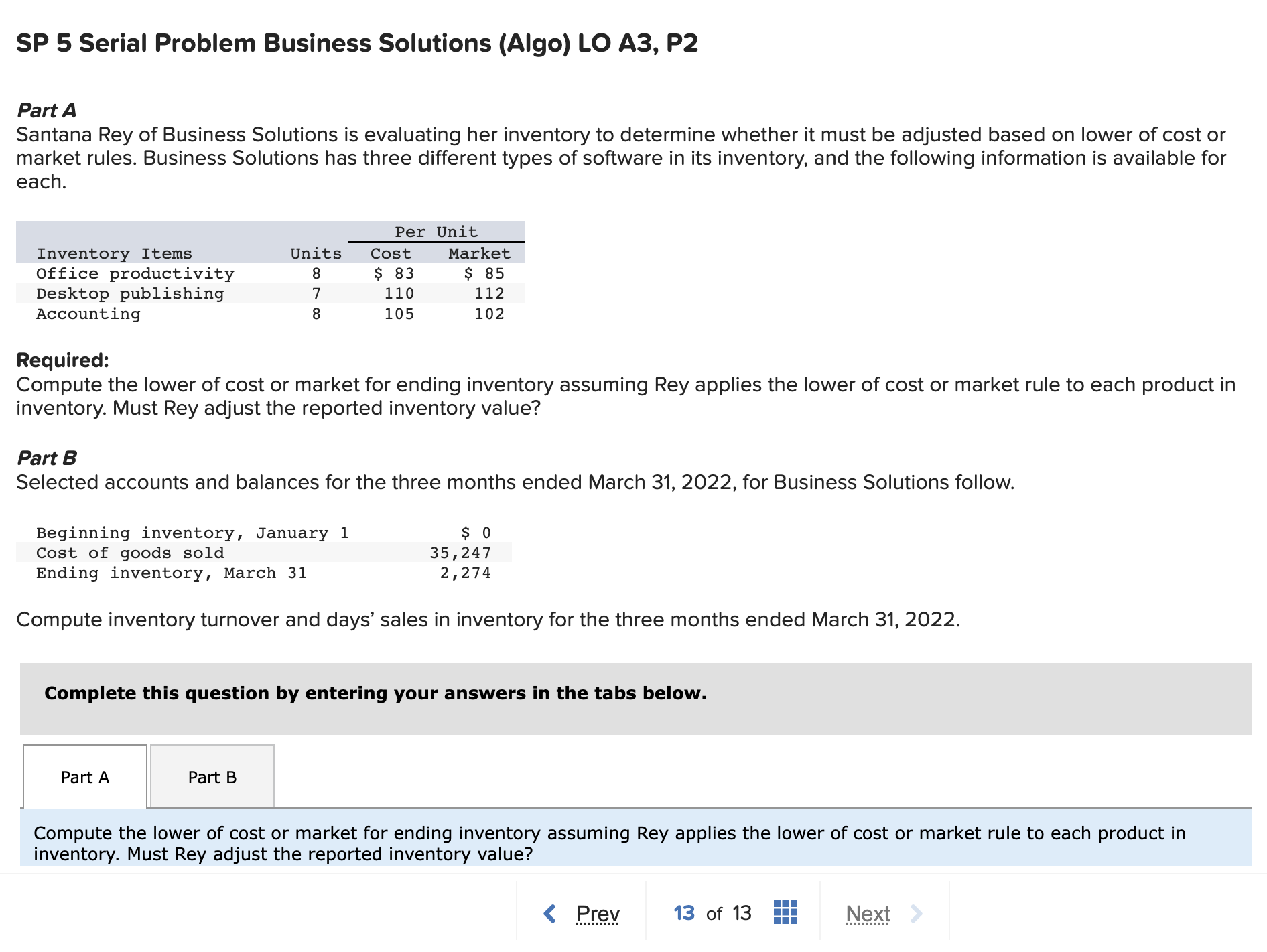Click the Cost of goods sold value 35,247
The image size is (1267, 952).
coord(460,552)
